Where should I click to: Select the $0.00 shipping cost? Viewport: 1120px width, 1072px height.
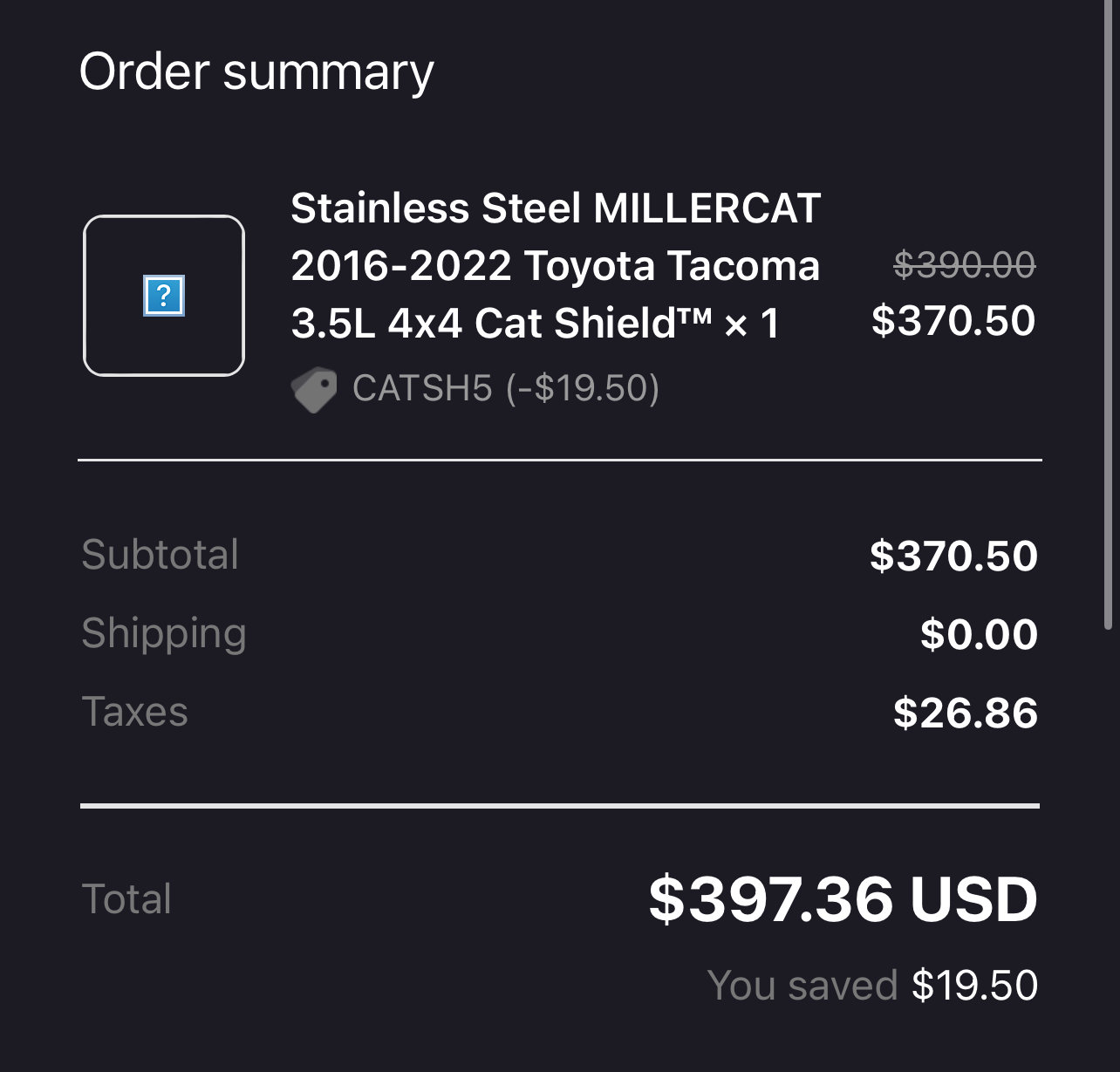(979, 634)
